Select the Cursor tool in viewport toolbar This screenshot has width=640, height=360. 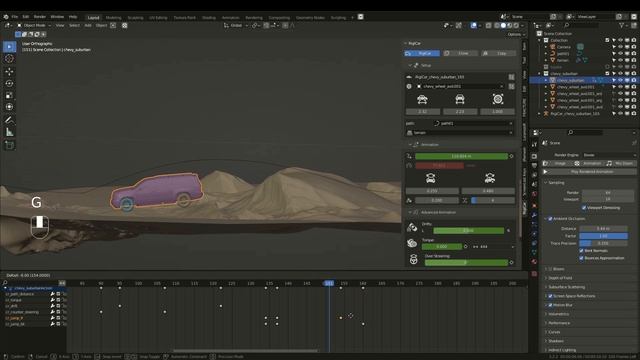coord(9,59)
